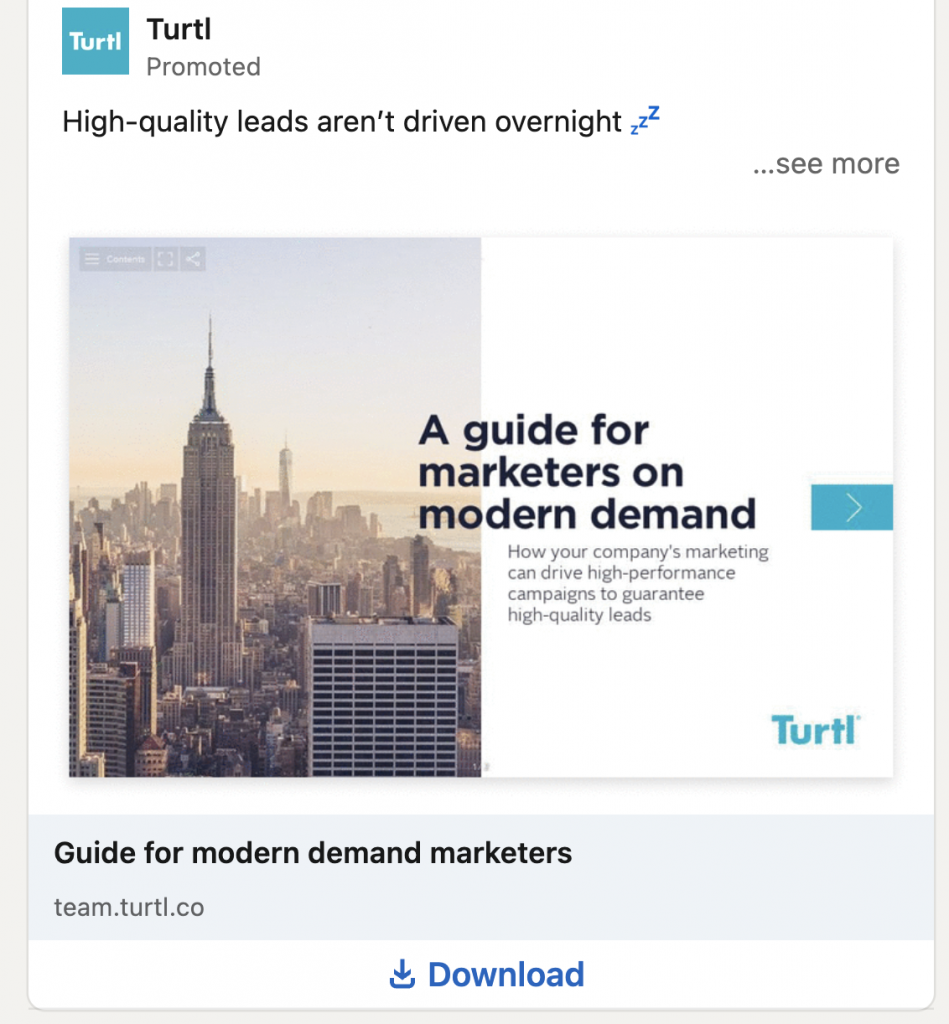
Task: Click the 'A guide for marketers' headline
Action: [587, 472]
